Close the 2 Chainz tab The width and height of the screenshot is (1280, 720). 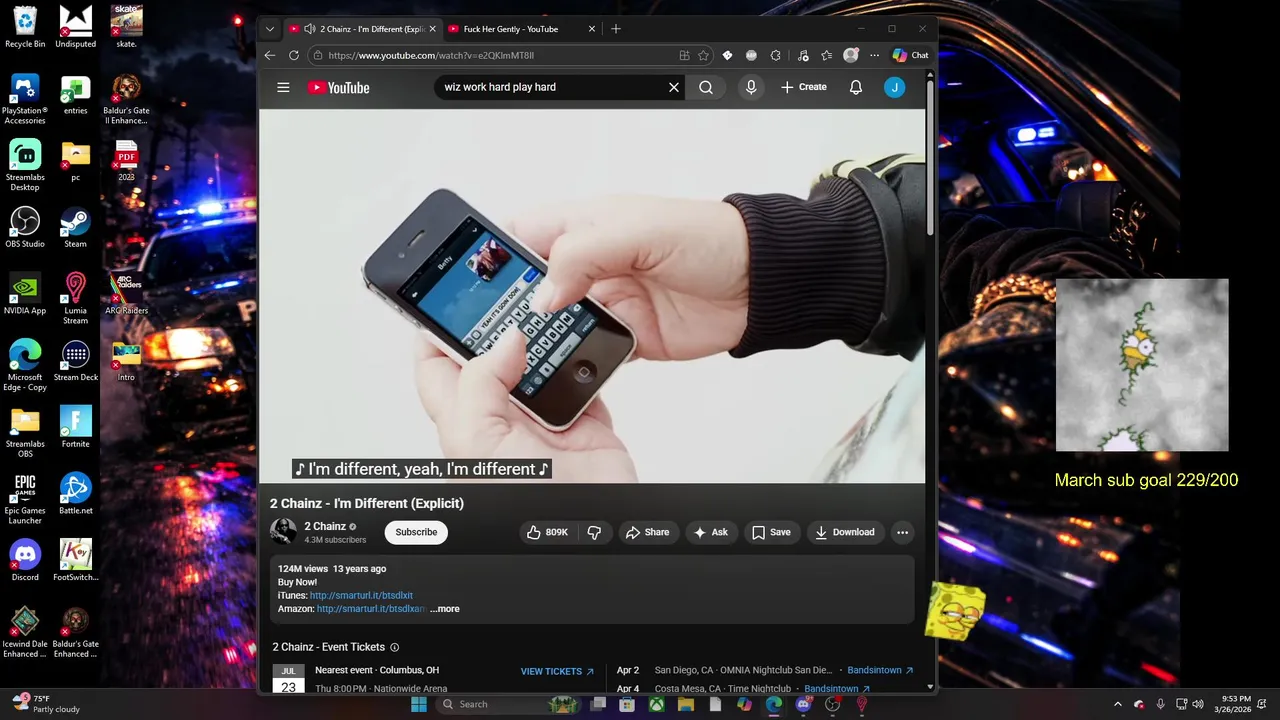[432, 29]
